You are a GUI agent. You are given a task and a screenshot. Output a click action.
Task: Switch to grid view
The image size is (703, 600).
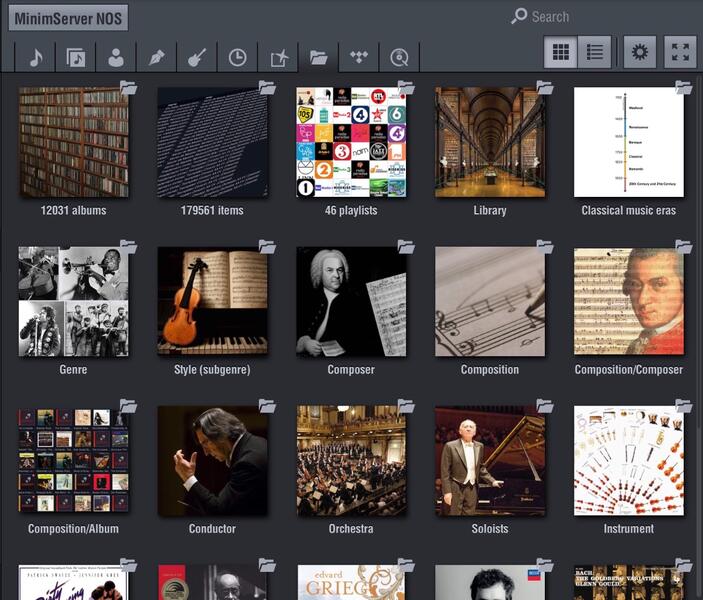coord(561,52)
